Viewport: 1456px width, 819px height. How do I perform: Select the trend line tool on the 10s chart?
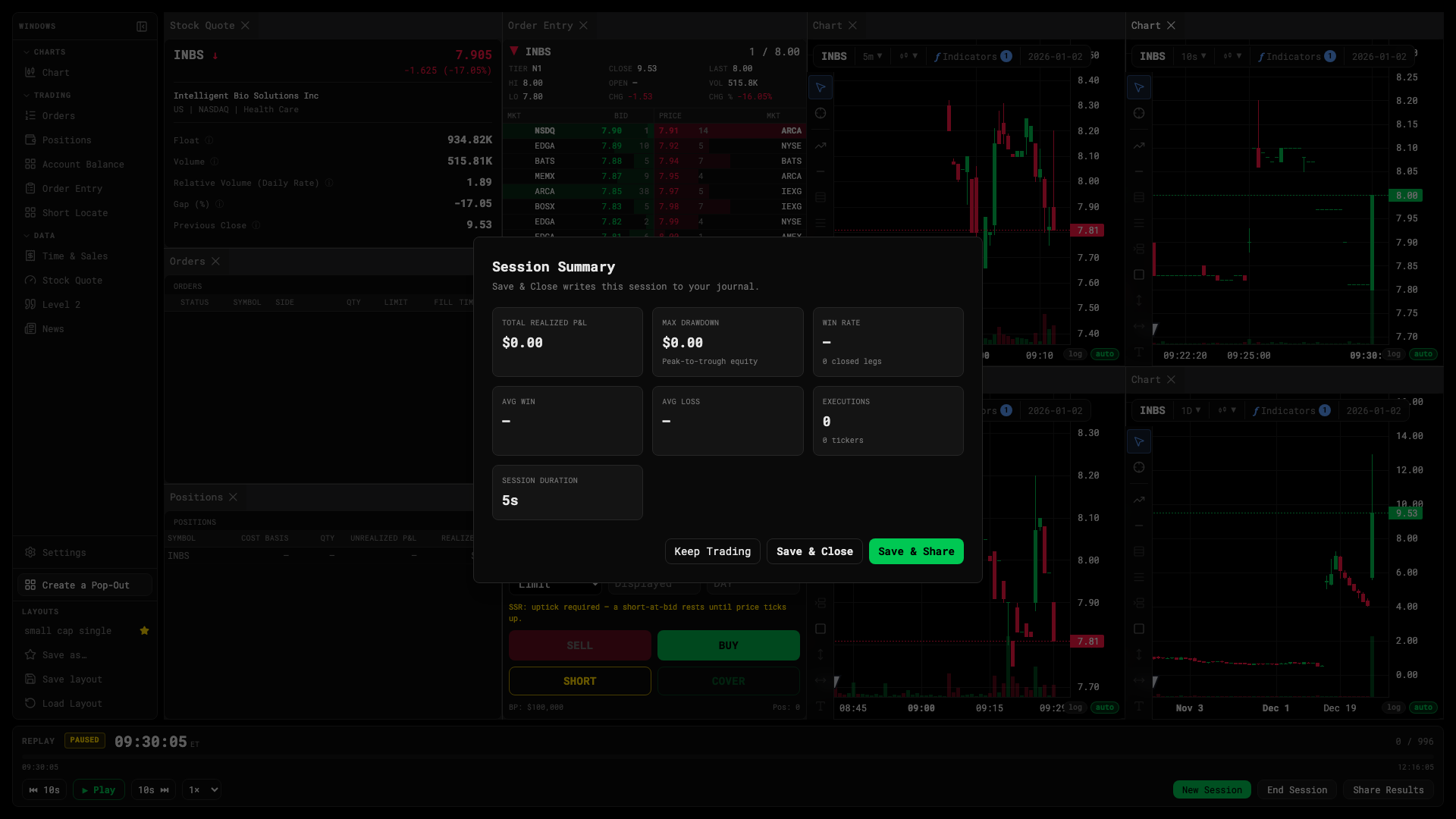coord(1139,146)
